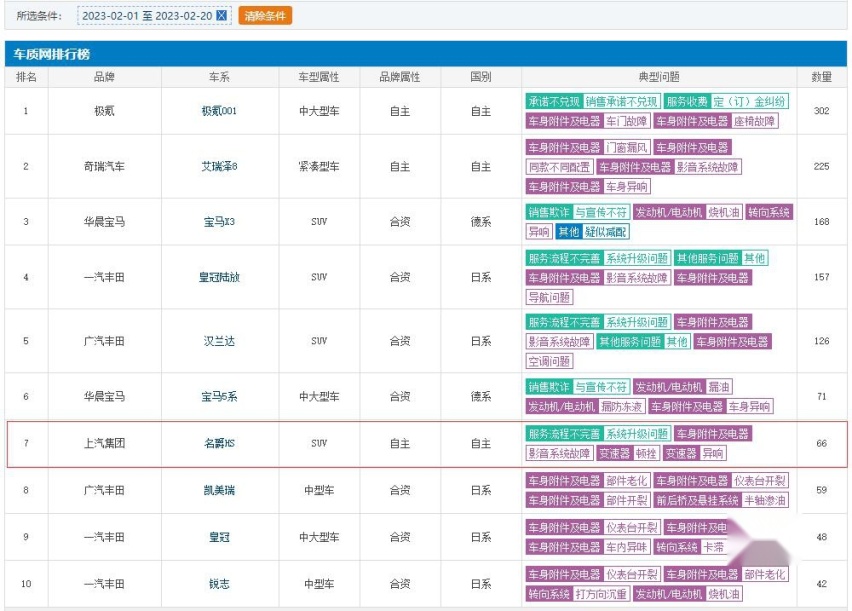
Task: Click the count value 66
Action: (822, 444)
